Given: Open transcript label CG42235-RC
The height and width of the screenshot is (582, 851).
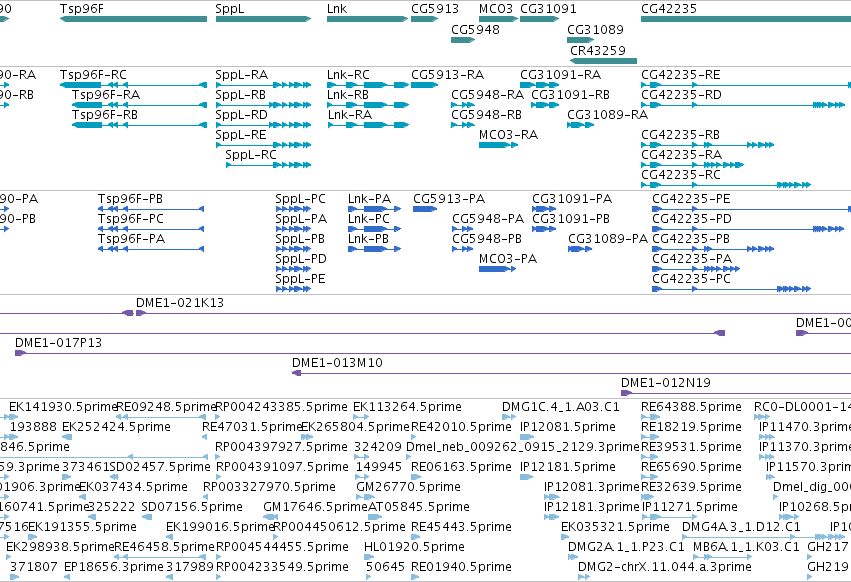Looking at the screenshot, I should point(681,175).
